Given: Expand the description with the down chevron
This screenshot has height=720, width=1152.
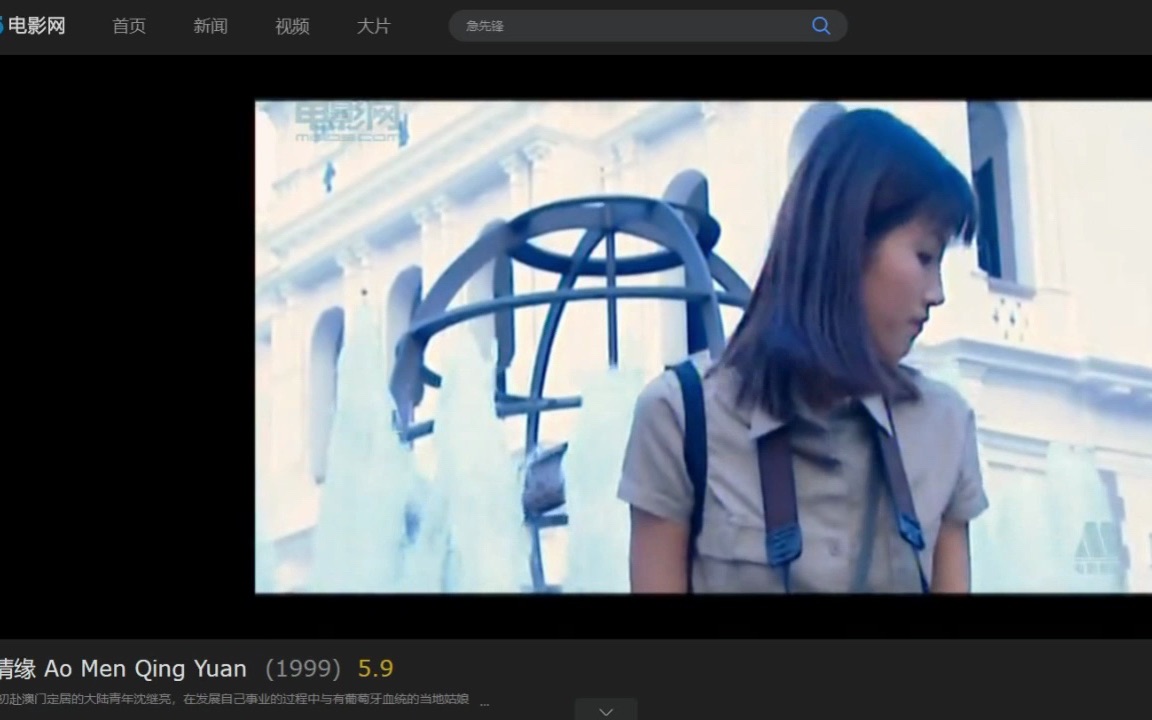Looking at the screenshot, I should click(605, 711).
